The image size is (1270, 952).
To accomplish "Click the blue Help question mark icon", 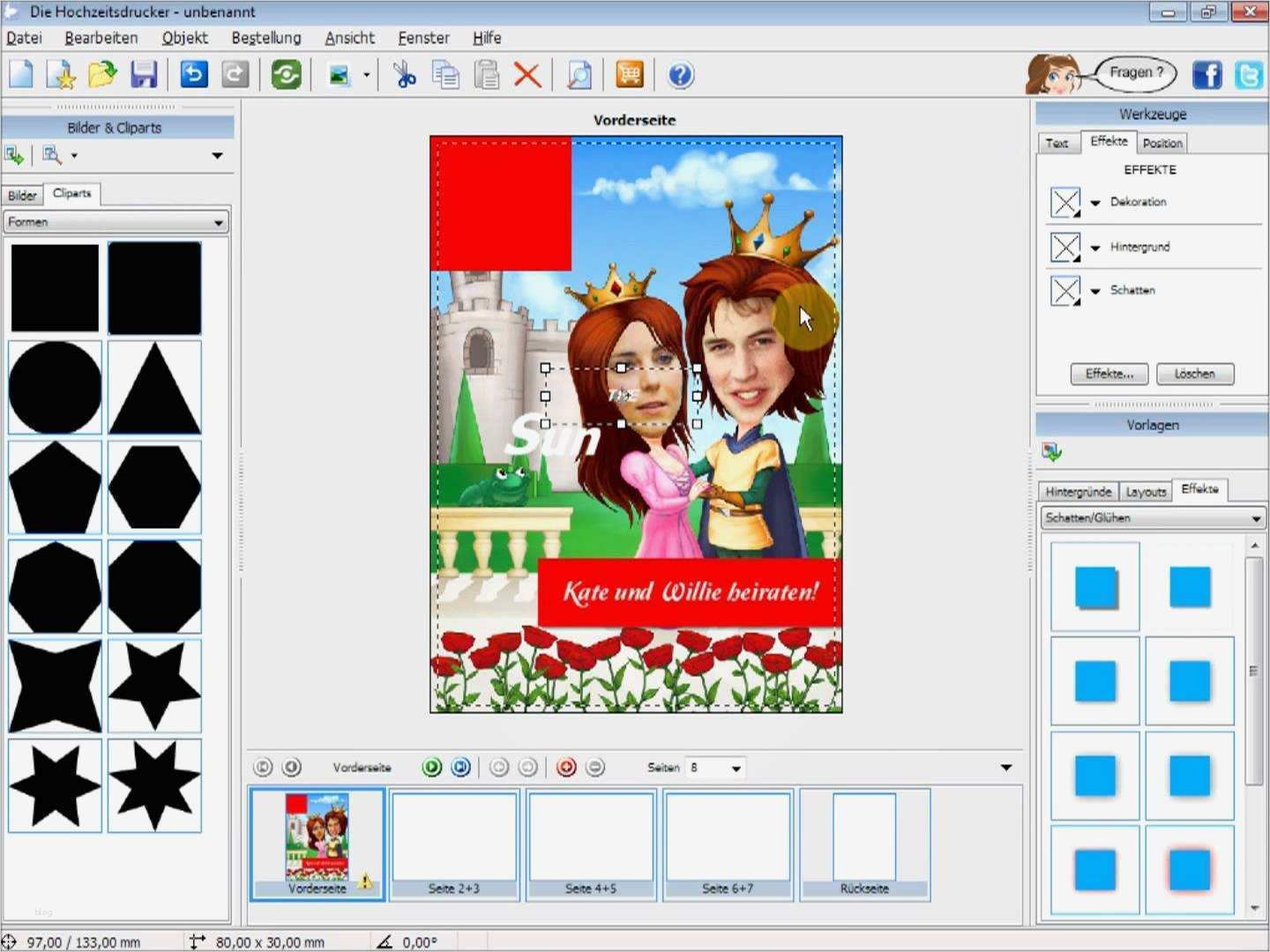I will [680, 75].
